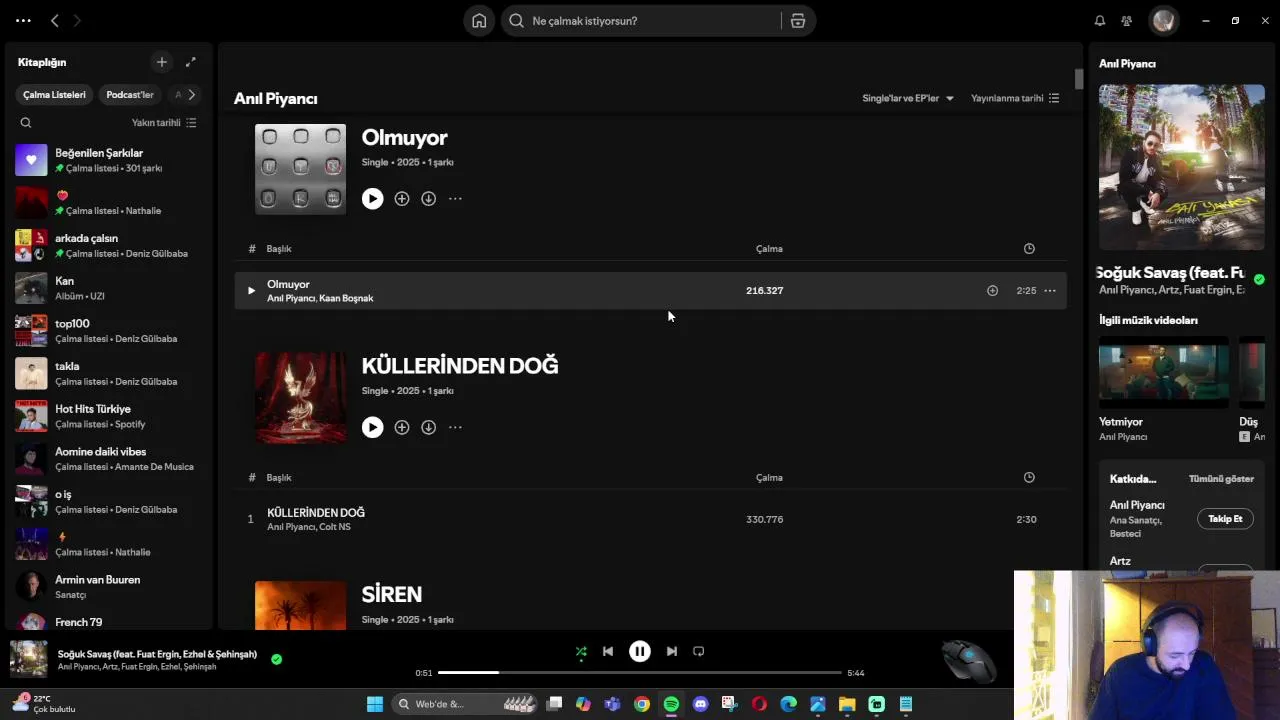
Task: Open the Kan album by UZI
Action: point(108,288)
